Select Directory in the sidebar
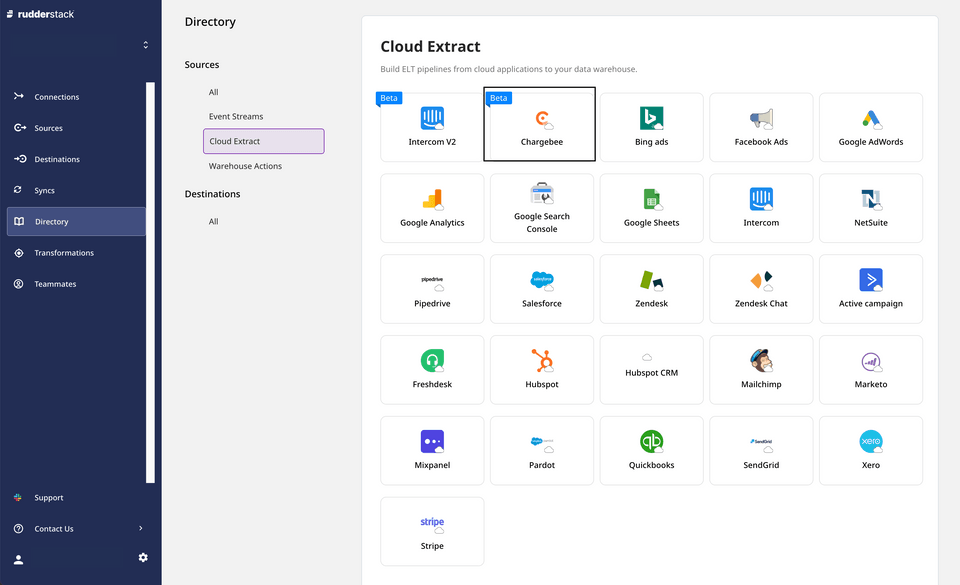 [76, 222]
